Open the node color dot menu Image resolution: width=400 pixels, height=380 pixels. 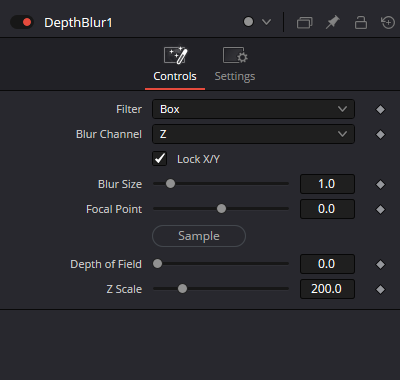point(248,22)
